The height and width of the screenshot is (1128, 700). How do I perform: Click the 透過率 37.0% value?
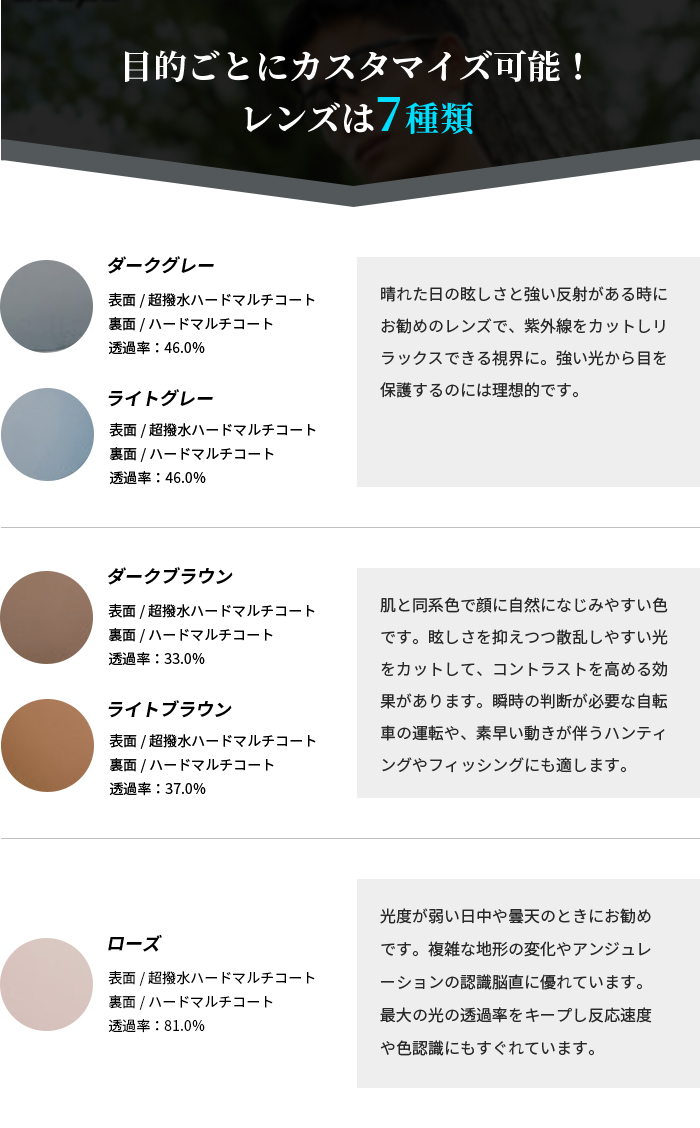point(157,788)
